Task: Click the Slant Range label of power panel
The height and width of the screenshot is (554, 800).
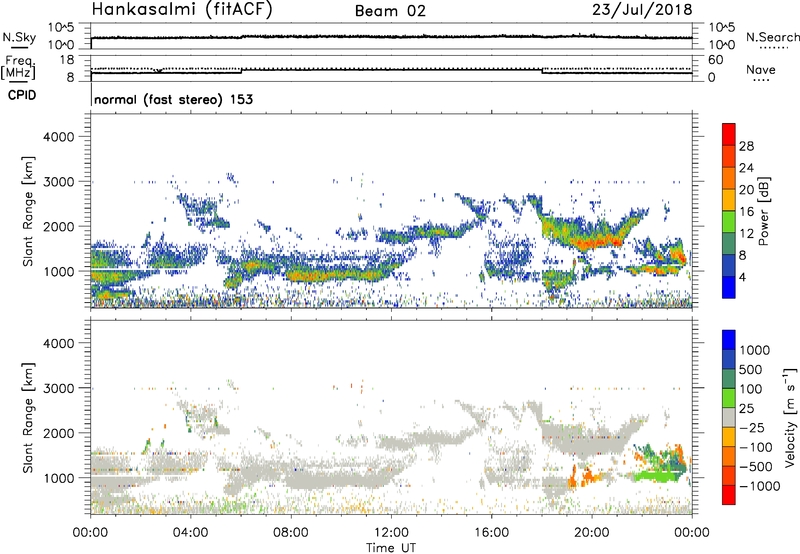Action: [28, 212]
